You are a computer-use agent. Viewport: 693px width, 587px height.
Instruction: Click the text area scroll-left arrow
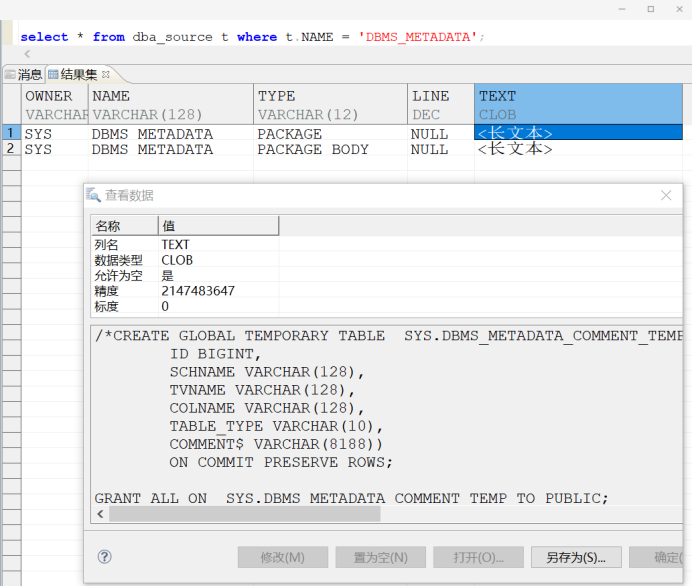[x=101, y=514]
